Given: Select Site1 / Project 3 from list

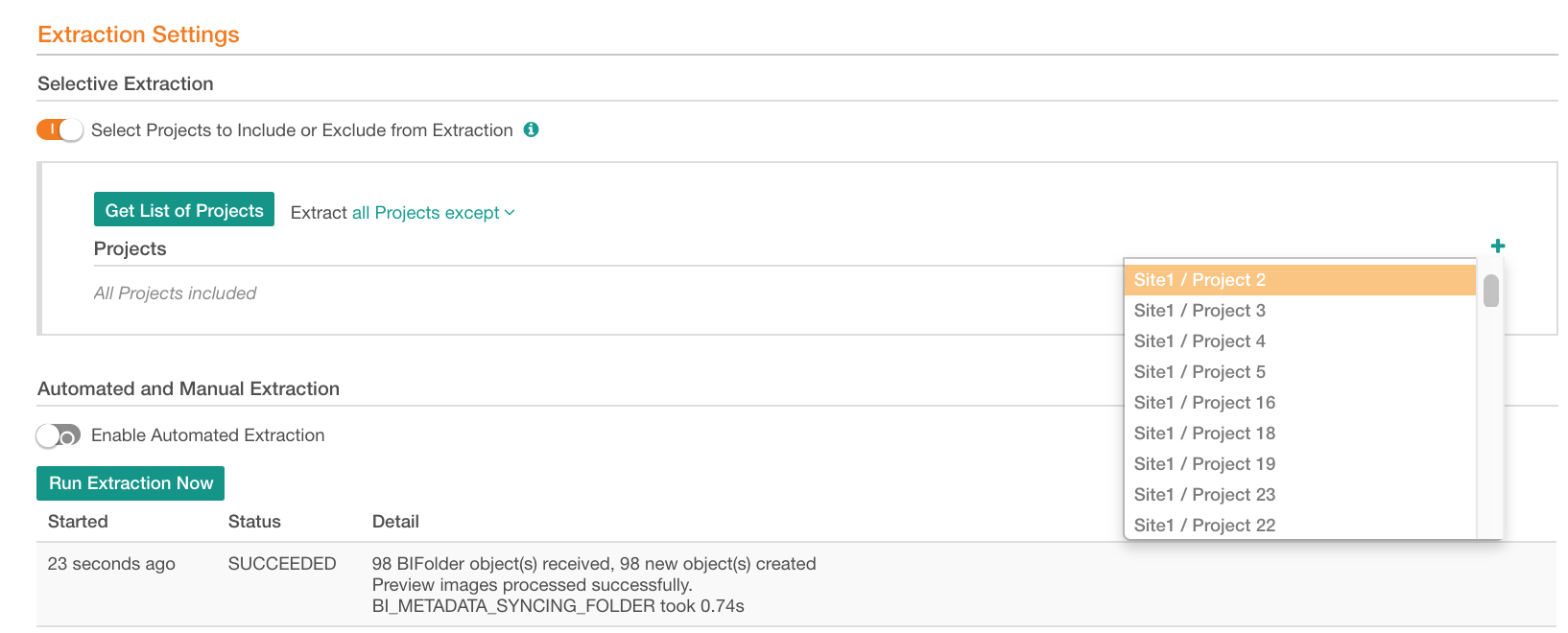Looking at the screenshot, I should pos(1299,311).
